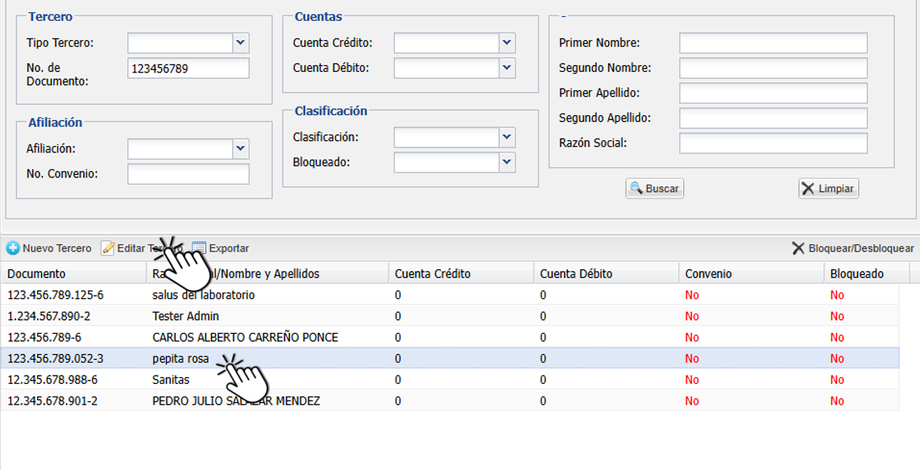Screen dimensions: 920x470
Task: Click document '123.456.789.052-3'
Action: [56, 359]
